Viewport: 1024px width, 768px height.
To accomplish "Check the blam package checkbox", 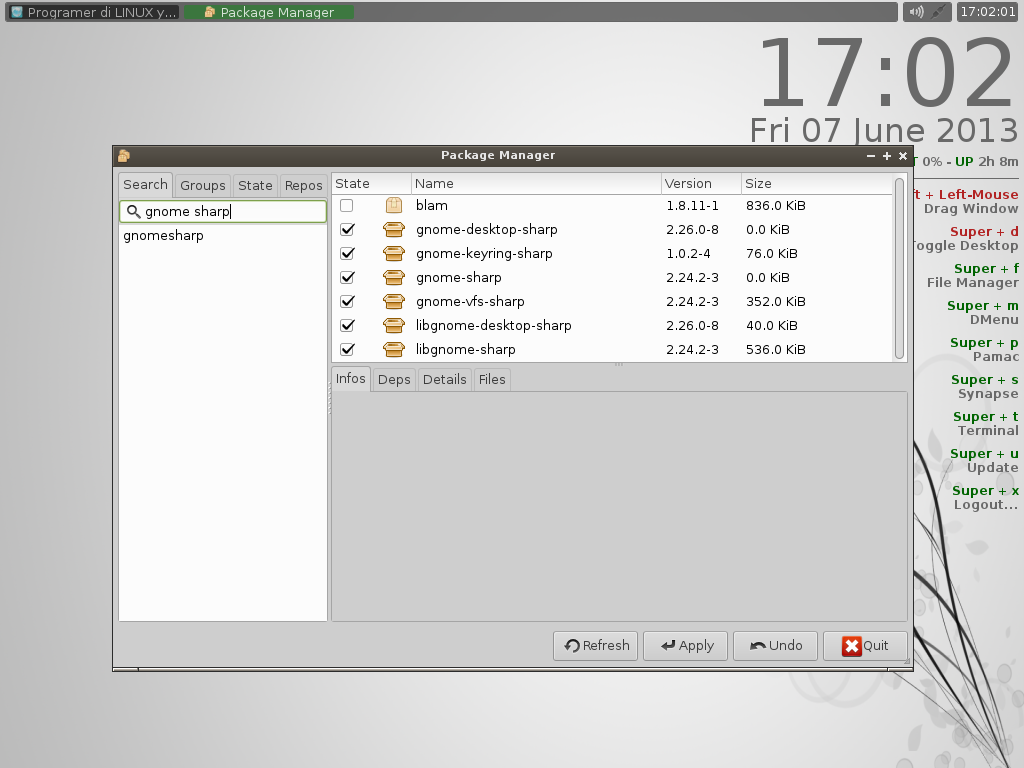I will (x=347, y=206).
